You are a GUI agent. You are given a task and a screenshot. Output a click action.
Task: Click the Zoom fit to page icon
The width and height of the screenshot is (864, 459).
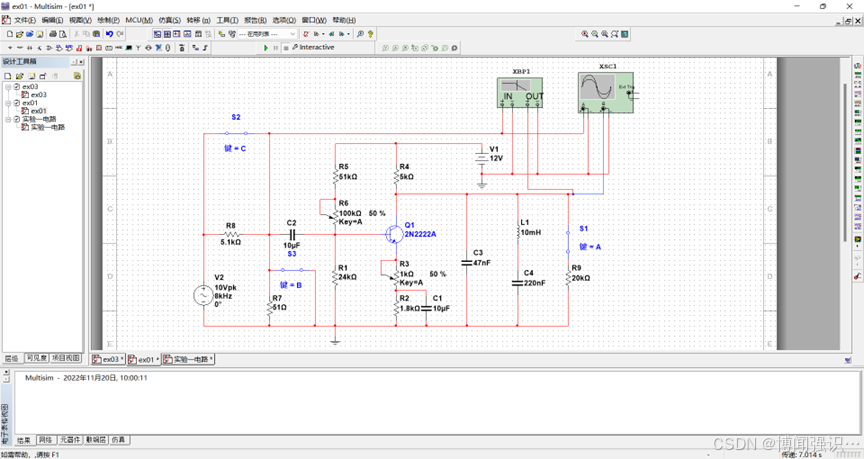point(614,34)
